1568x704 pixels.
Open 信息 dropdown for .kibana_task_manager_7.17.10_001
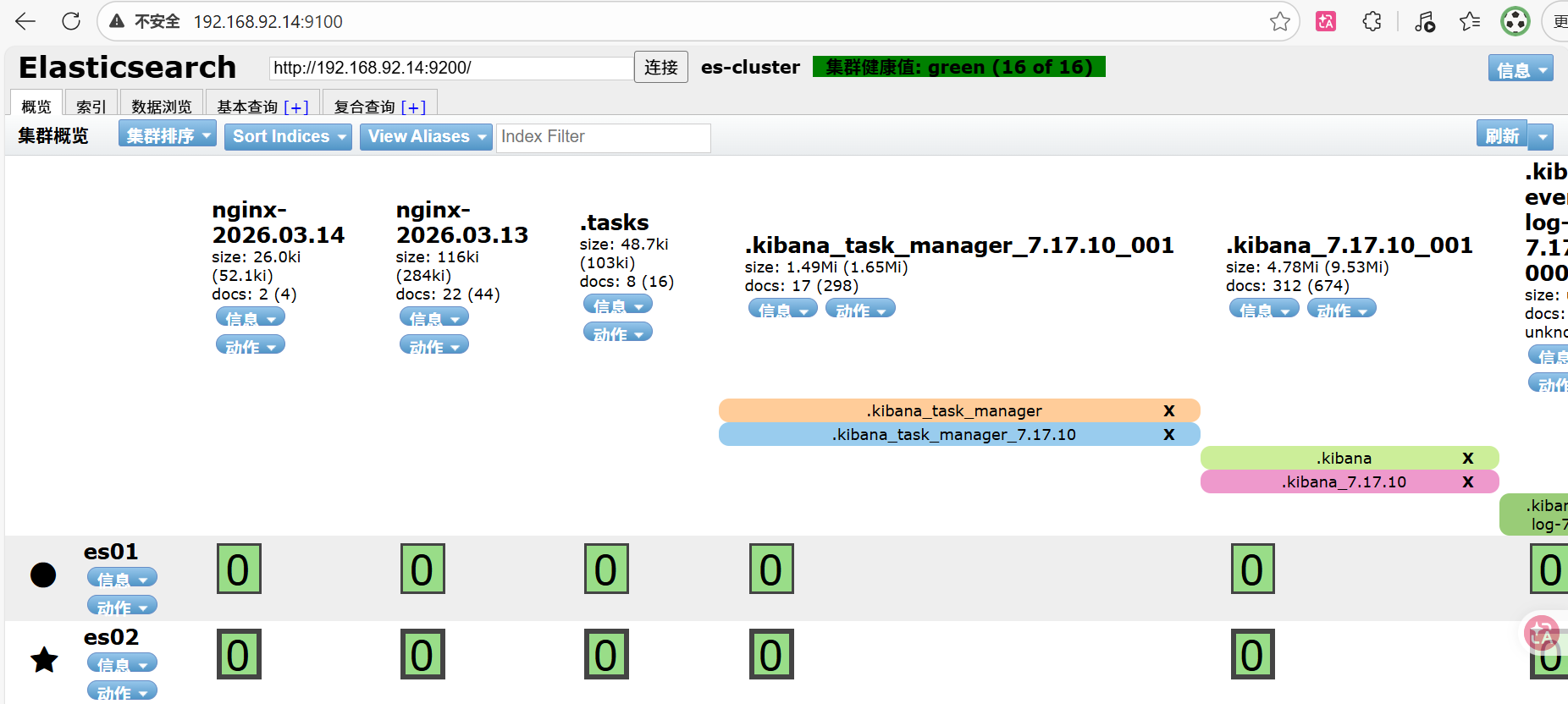pyautogui.click(x=783, y=309)
